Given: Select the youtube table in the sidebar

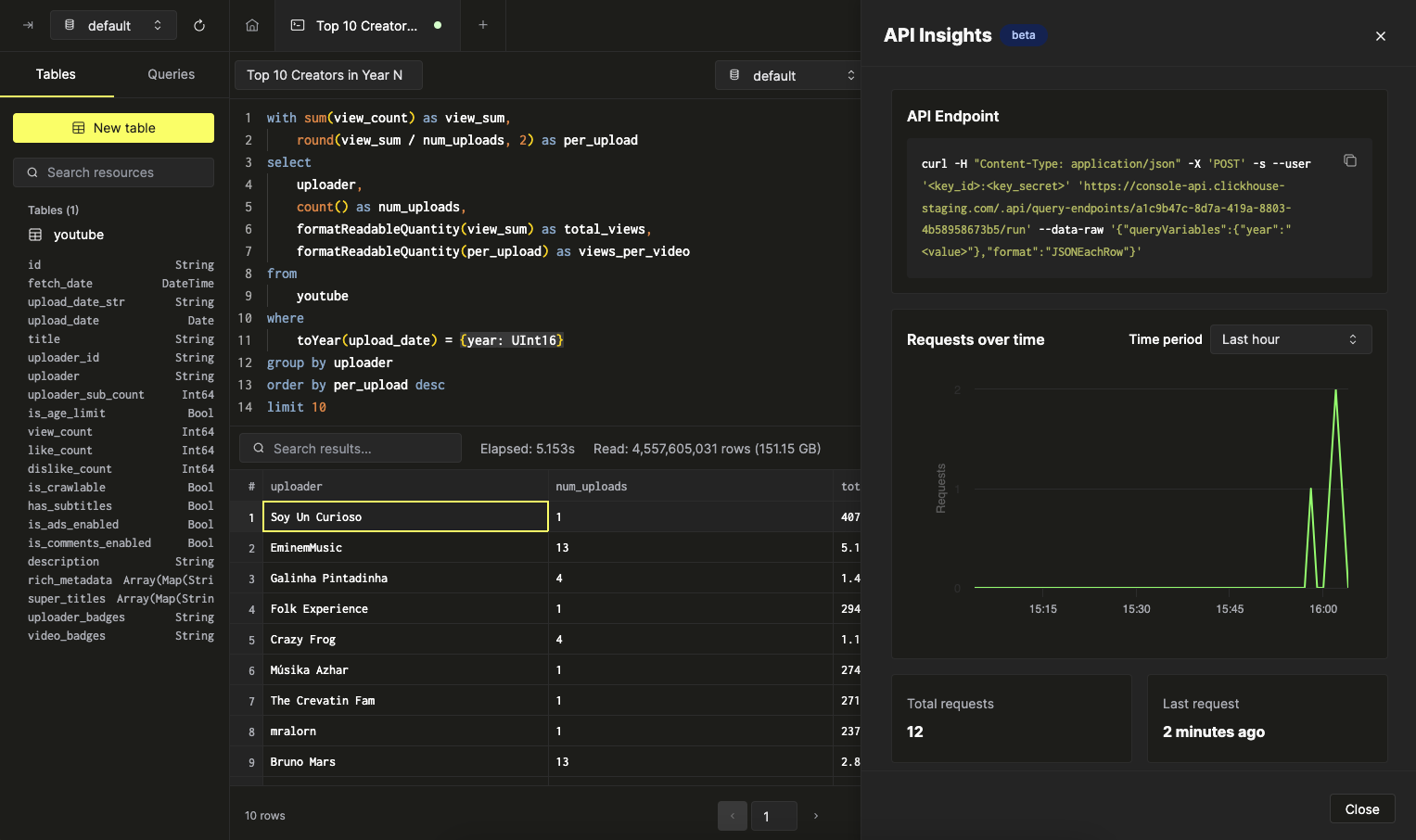Looking at the screenshot, I should click(79, 235).
